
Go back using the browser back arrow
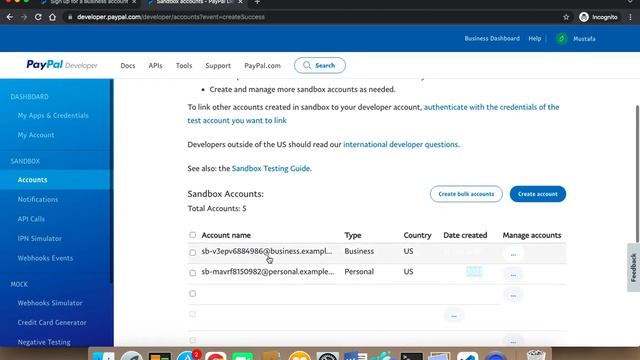[x=10, y=17]
